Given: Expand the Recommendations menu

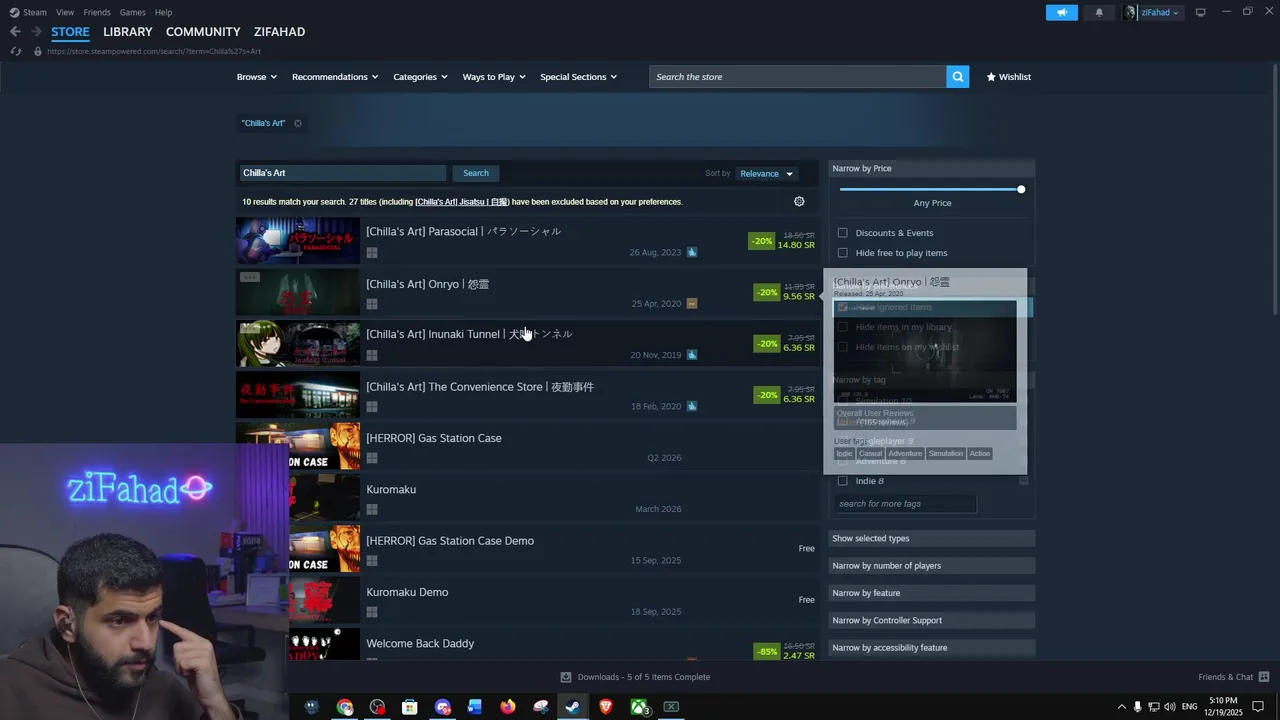Looking at the screenshot, I should point(335,77).
